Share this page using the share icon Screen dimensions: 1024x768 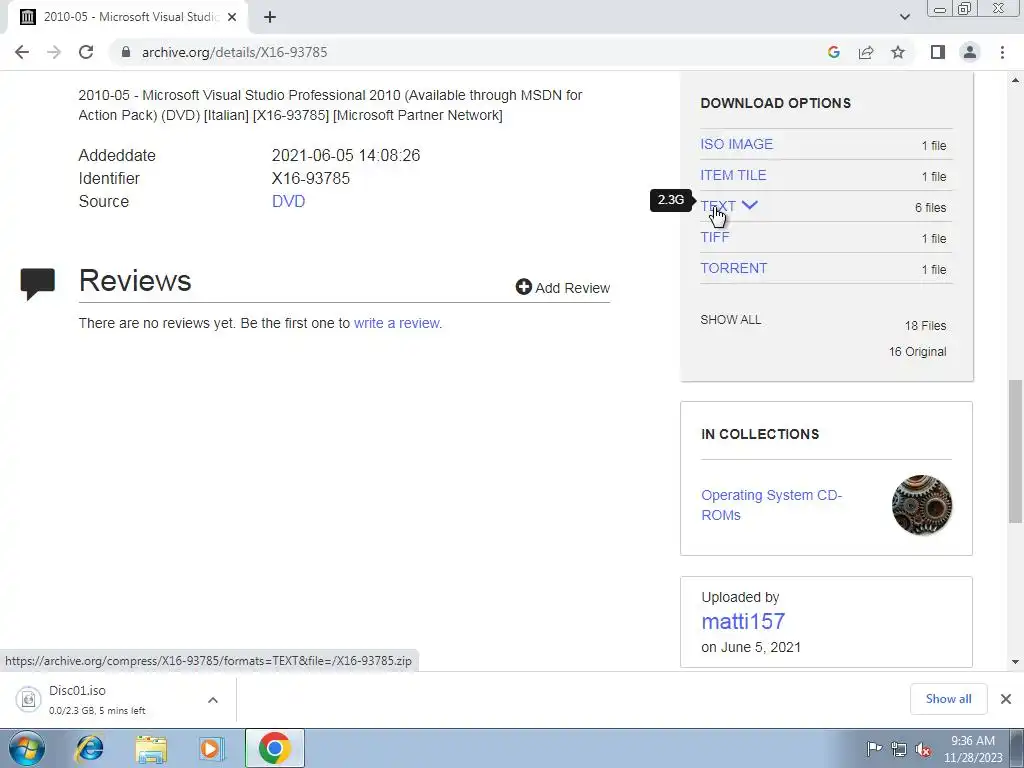(x=866, y=52)
